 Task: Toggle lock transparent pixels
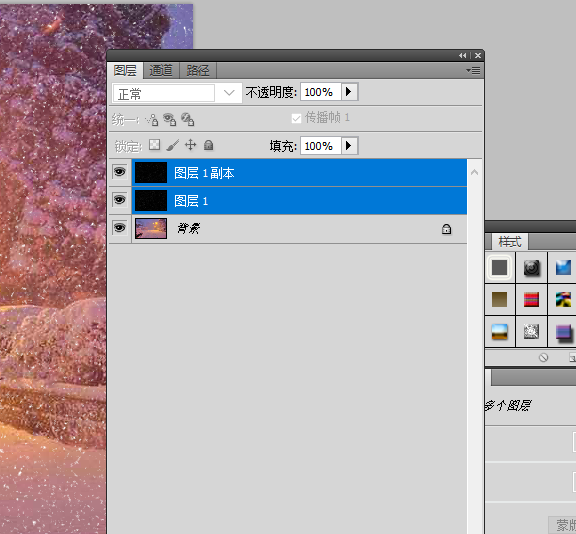point(154,145)
